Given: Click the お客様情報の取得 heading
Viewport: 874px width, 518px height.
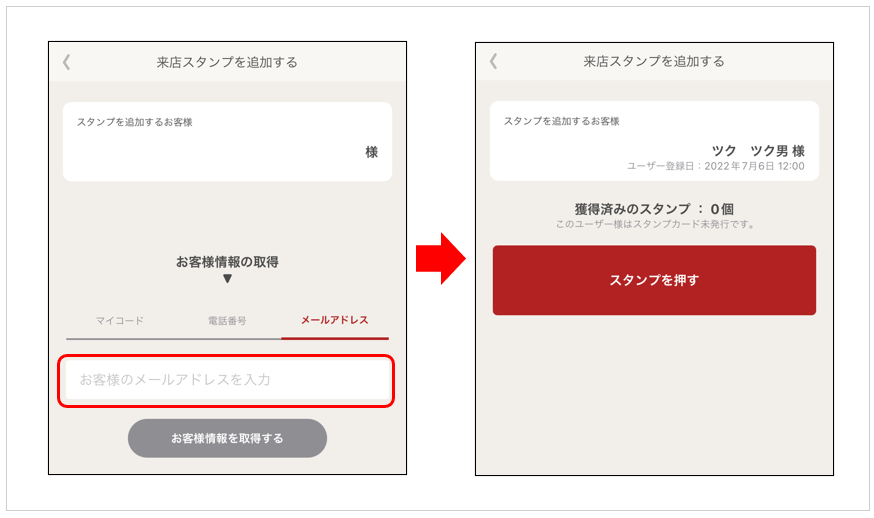Looking at the screenshot, I should (227, 262).
